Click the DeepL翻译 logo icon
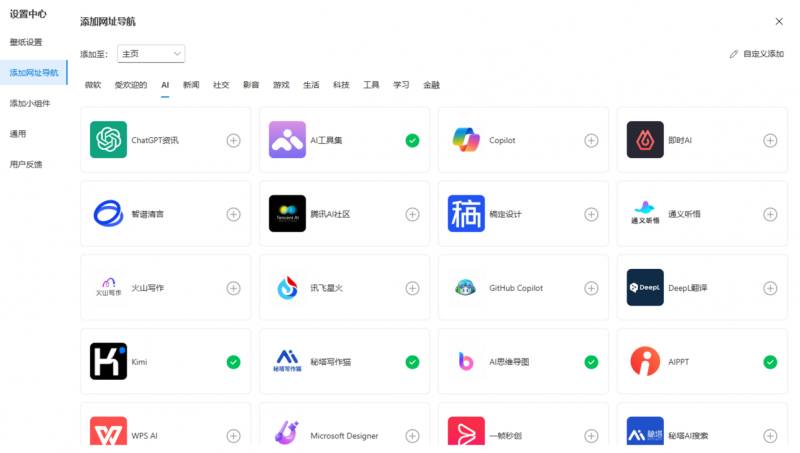Screen dimensions: 800x453 pyautogui.click(x=645, y=288)
